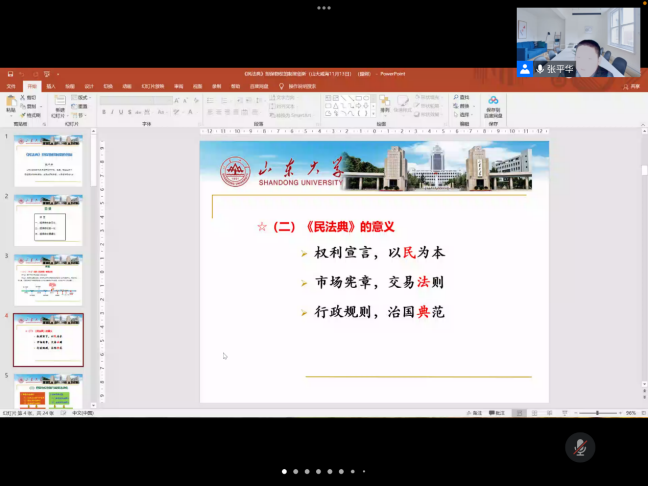Toggle bold text formatting
Viewport: 648px width, 486px height.
[103, 112]
